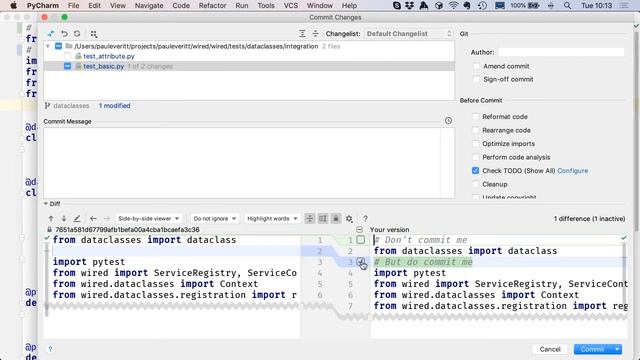640x360 pixels.
Task: Click the Revert (rollback) arrow icon
Action: tap(64, 34)
